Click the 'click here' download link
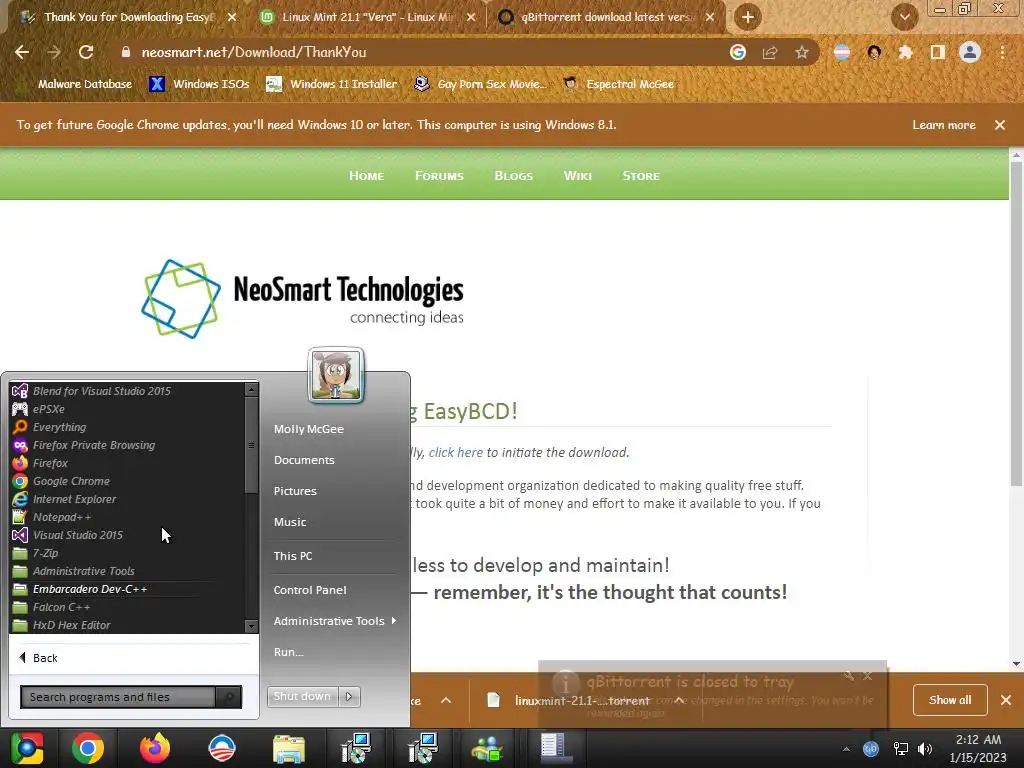 456,453
